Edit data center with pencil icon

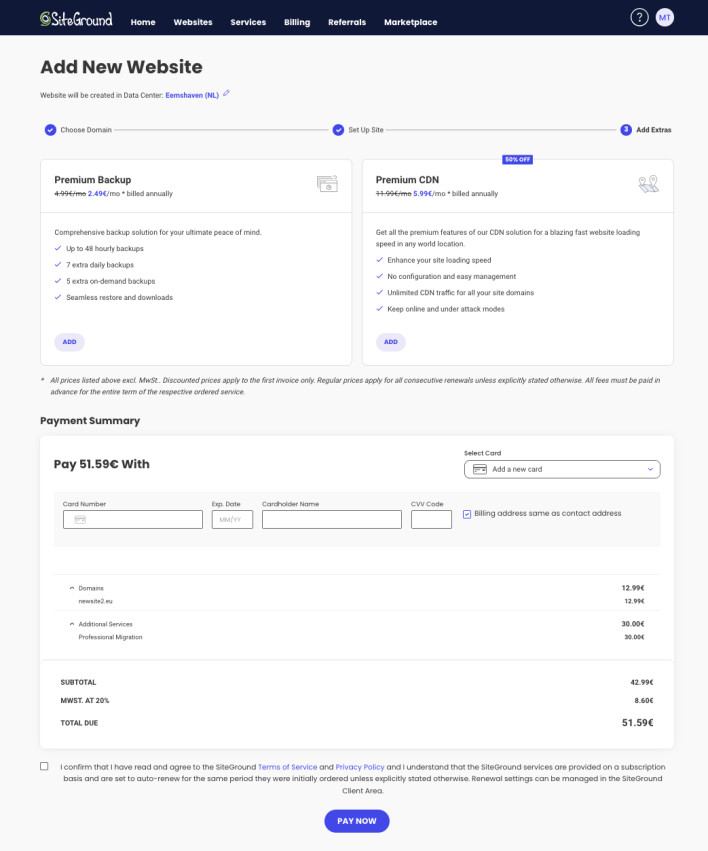tap(227, 93)
